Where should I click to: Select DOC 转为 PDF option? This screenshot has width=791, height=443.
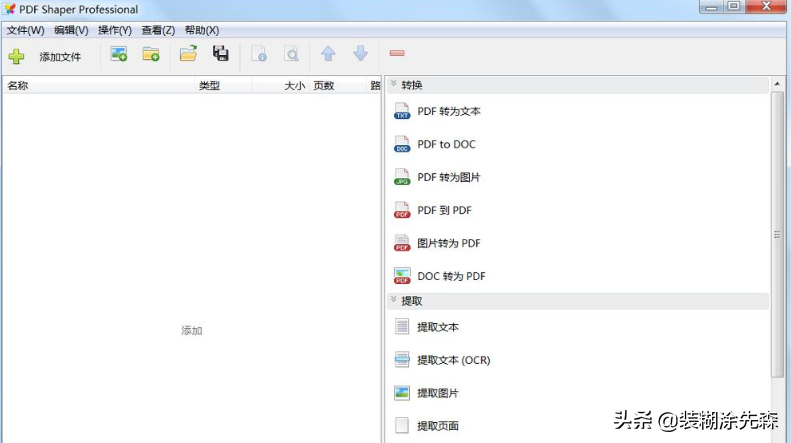tap(451, 276)
